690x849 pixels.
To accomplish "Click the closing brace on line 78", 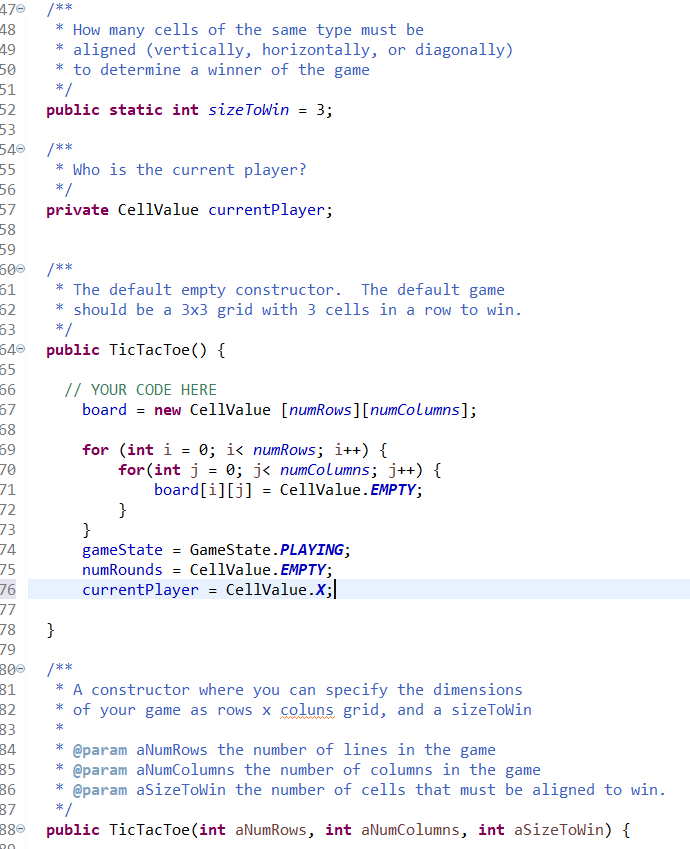I will [50, 630].
